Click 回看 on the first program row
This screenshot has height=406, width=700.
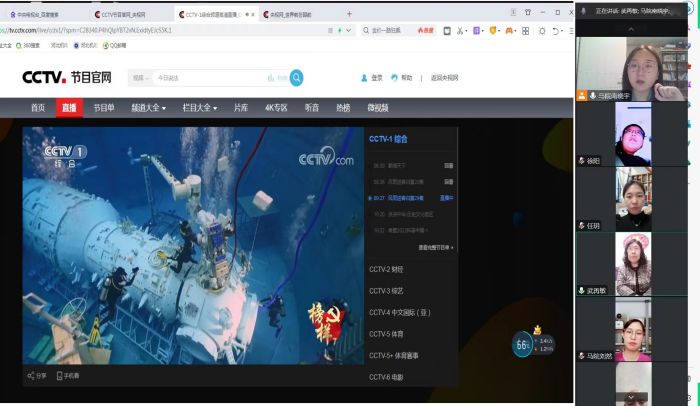[449, 166]
